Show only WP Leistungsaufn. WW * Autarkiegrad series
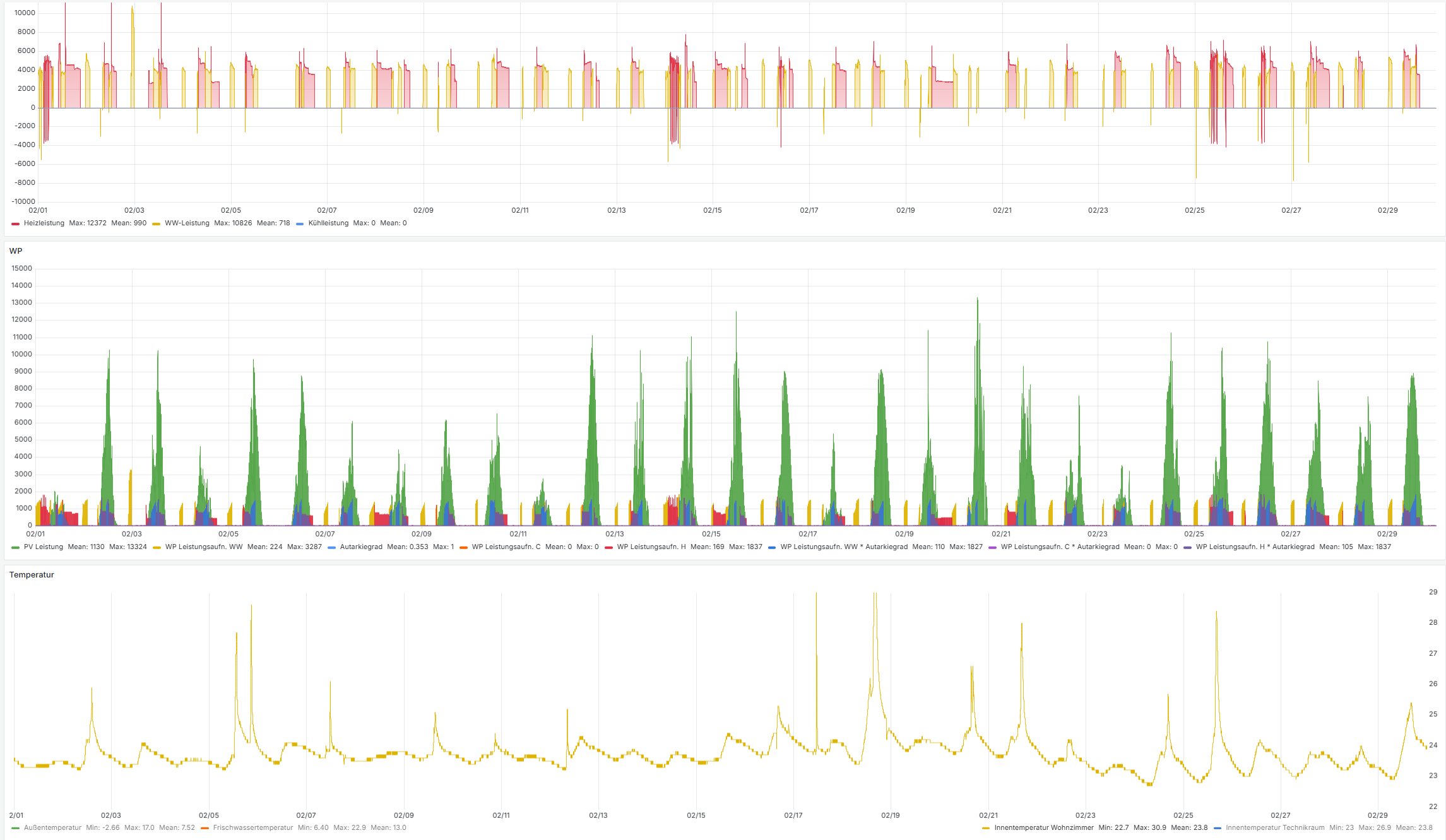 click(843, 547)
